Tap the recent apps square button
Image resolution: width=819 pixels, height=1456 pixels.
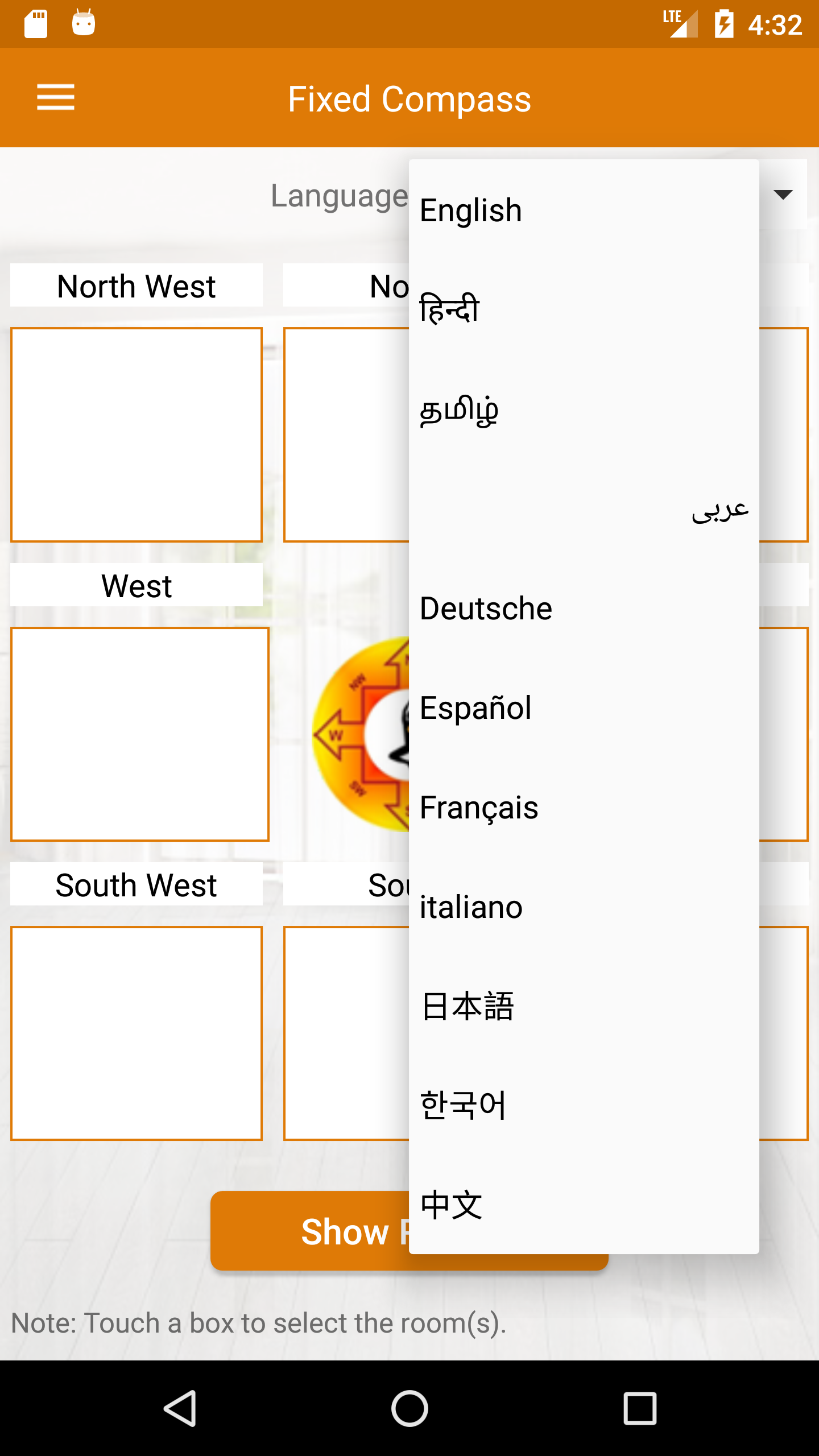640,1408
